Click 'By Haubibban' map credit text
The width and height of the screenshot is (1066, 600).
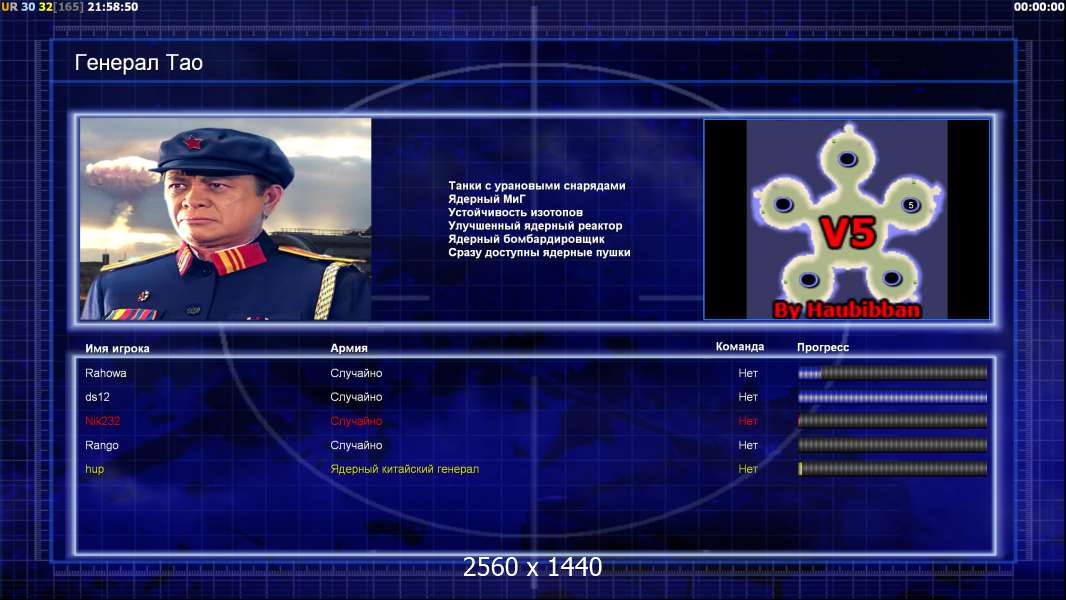click(847, 310)
